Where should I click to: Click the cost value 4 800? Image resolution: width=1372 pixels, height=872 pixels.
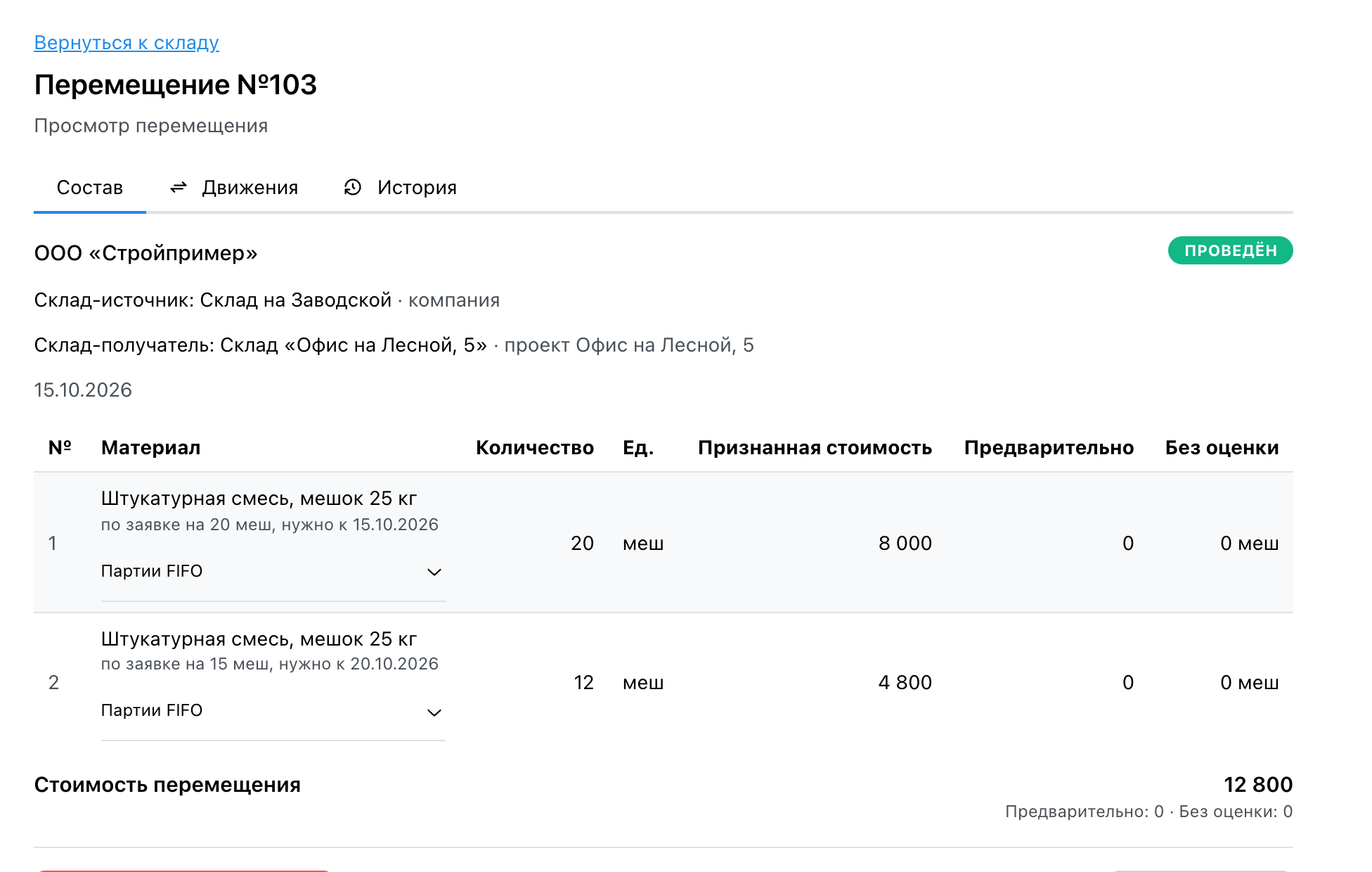click(905, 682)
